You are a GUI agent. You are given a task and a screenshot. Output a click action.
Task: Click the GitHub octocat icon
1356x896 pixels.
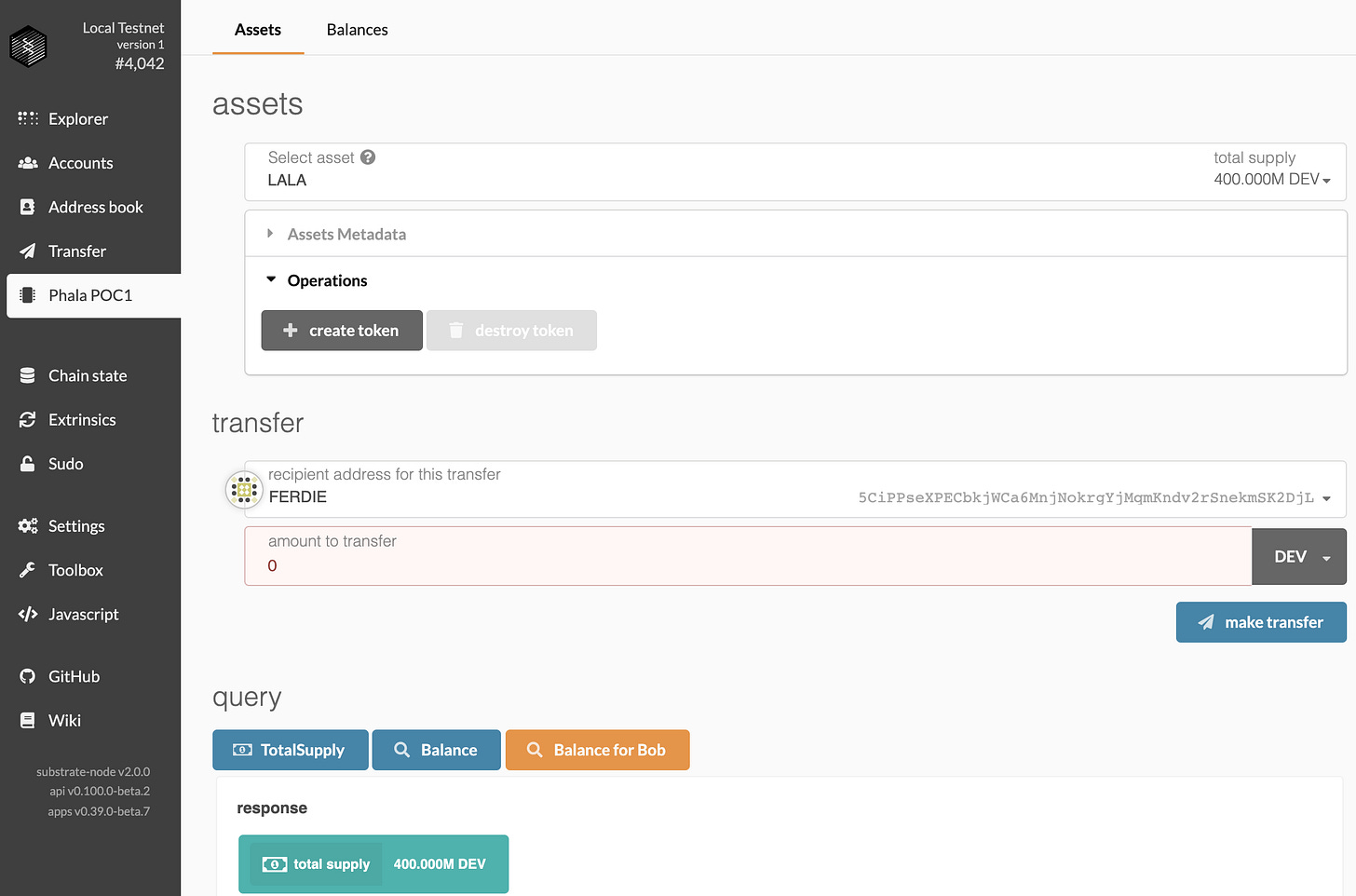[x=28, y=676]
